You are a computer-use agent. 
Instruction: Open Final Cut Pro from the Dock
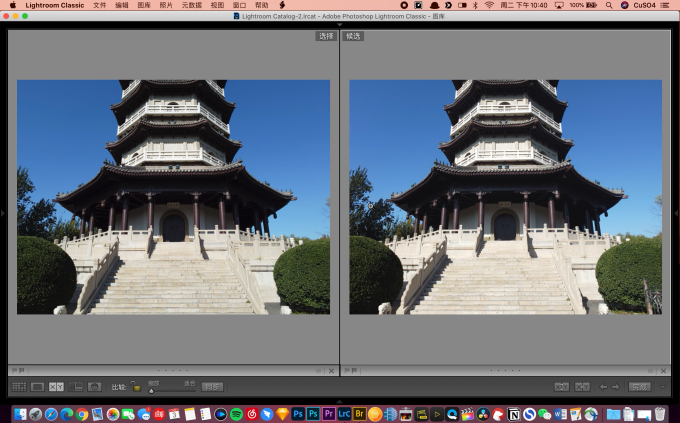pos(467,414)
